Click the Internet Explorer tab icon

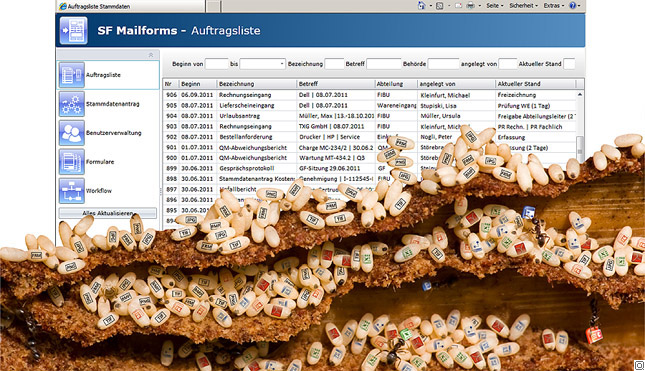pos(63,6)
